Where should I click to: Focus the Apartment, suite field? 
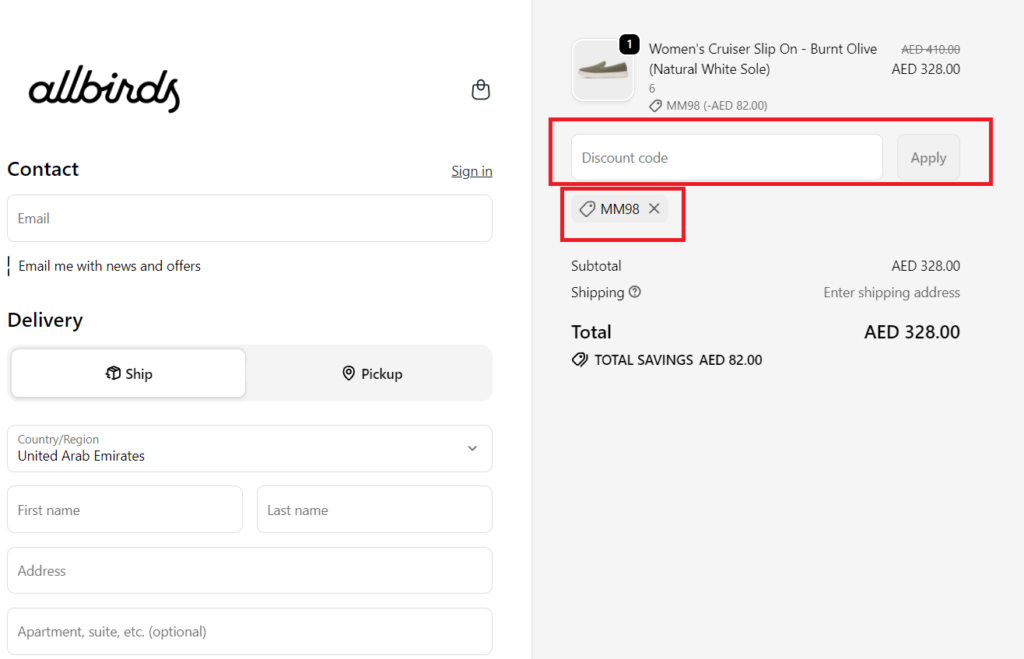[x=249, y=632]
